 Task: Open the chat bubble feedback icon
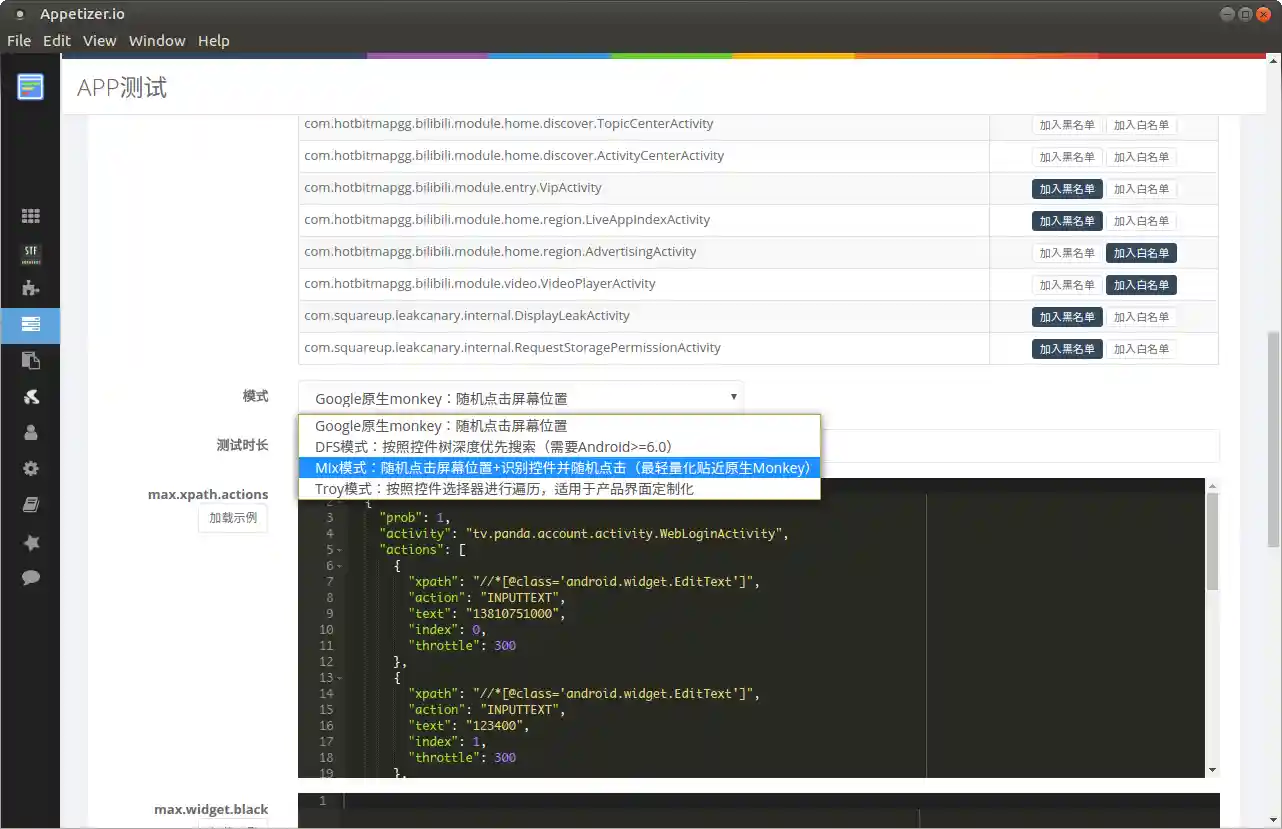30,577
